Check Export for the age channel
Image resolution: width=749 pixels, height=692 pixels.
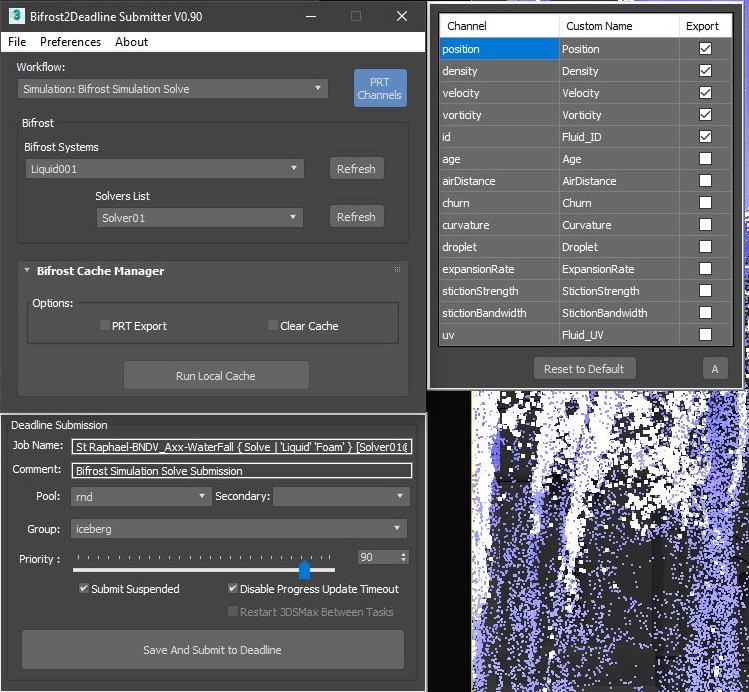coord(705,159)
